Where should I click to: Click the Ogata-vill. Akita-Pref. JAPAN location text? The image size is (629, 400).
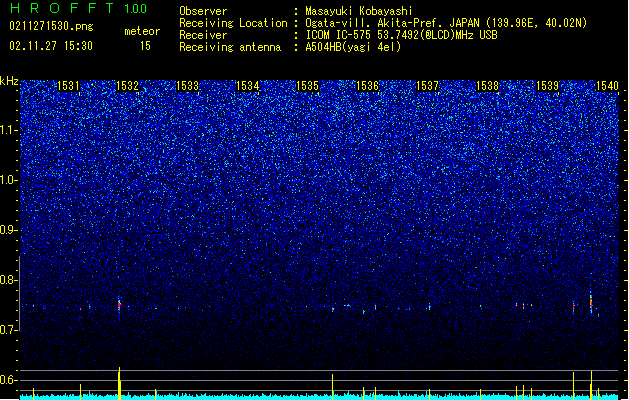(x=446, y=23)
